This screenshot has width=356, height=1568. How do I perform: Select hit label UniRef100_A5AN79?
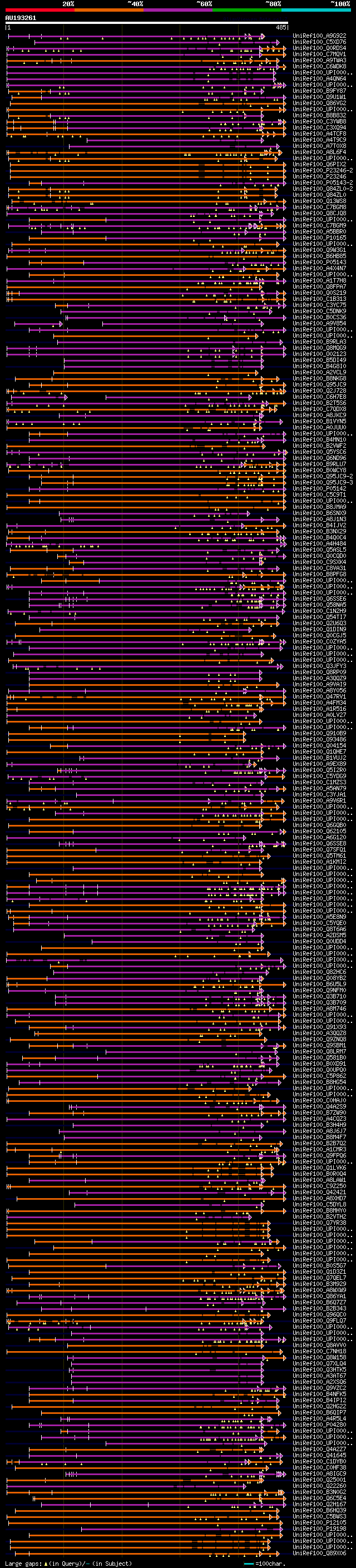coord(319,788)
